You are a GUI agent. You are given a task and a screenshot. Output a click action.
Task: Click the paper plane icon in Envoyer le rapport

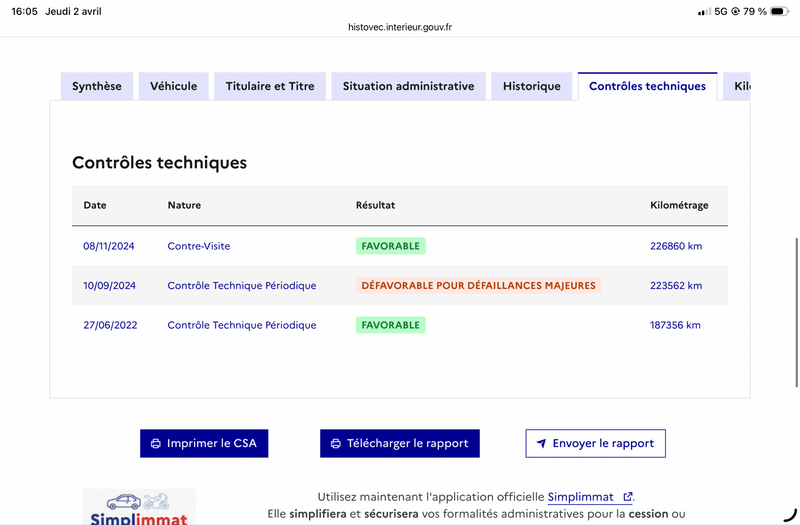pos(541,443)
